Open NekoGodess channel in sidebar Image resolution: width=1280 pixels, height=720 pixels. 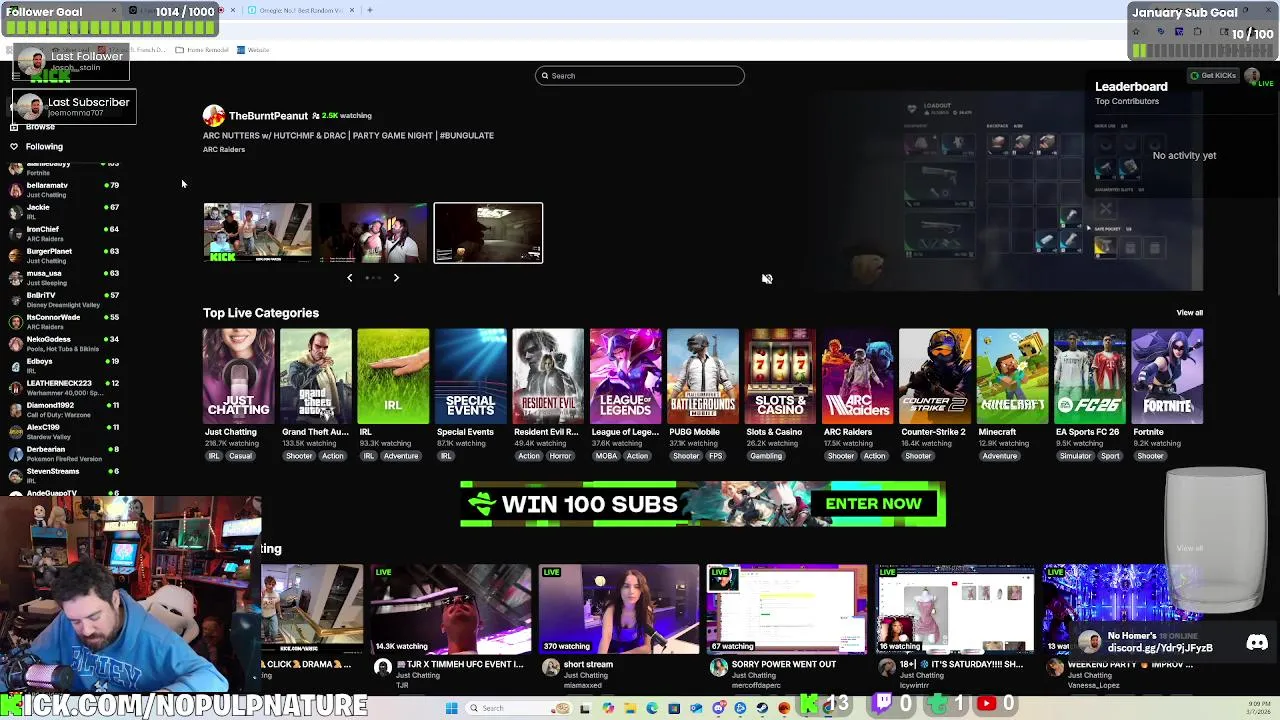click(65, 344)
